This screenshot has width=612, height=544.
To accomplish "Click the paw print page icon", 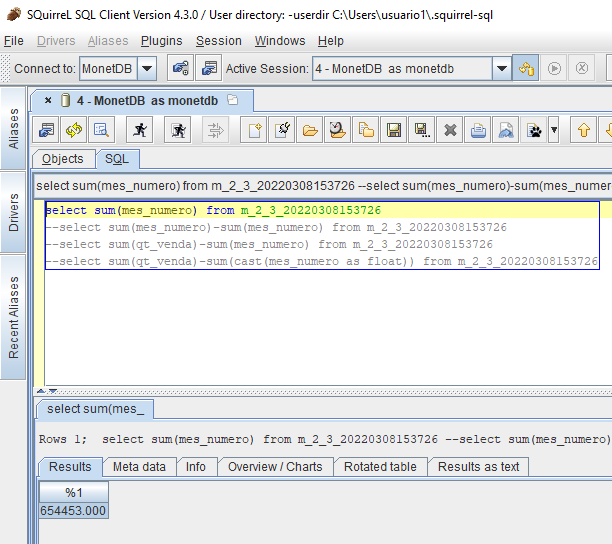I will pyautogui.click(x=534, y=130).
